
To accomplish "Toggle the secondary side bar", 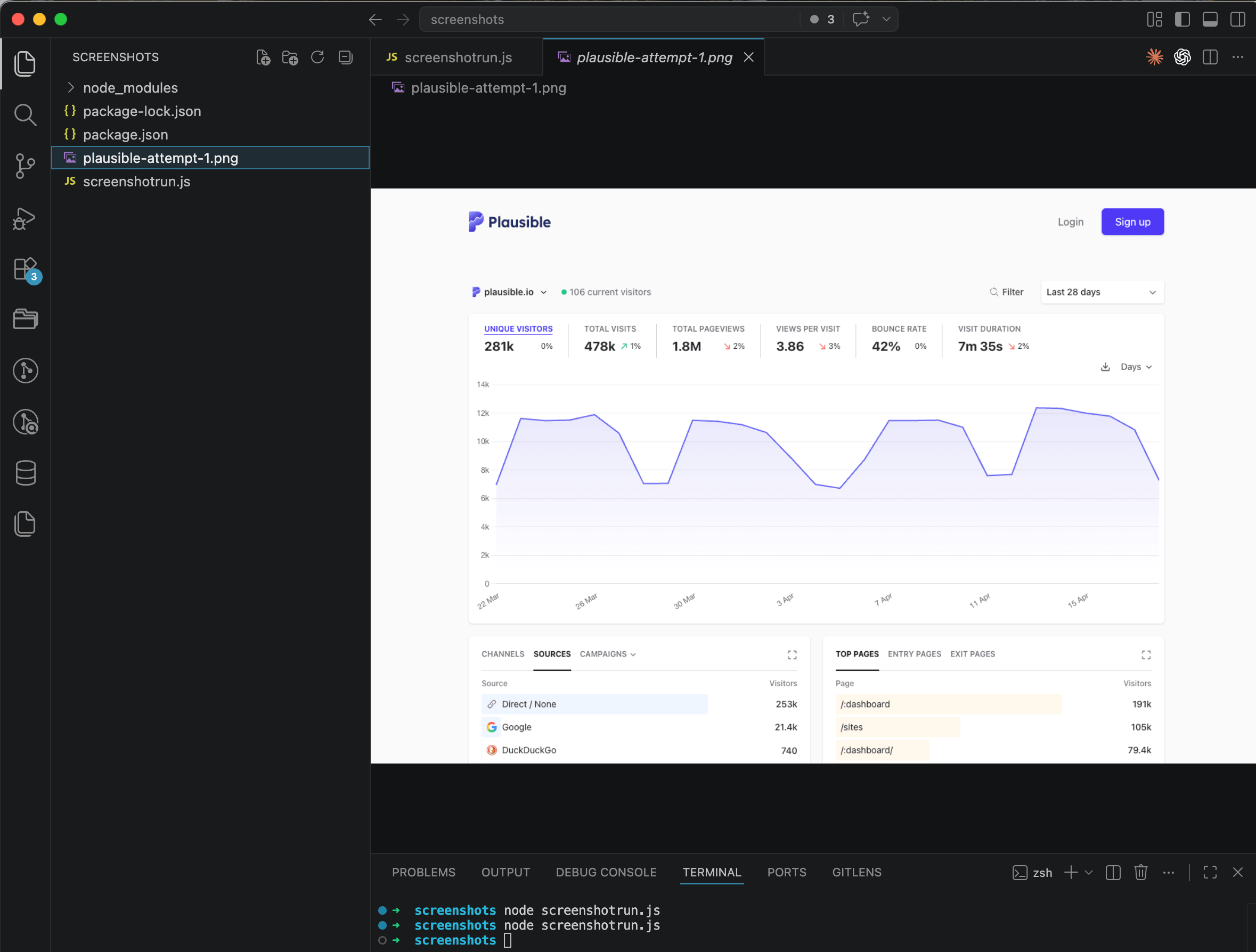I will pos(1237,19).
